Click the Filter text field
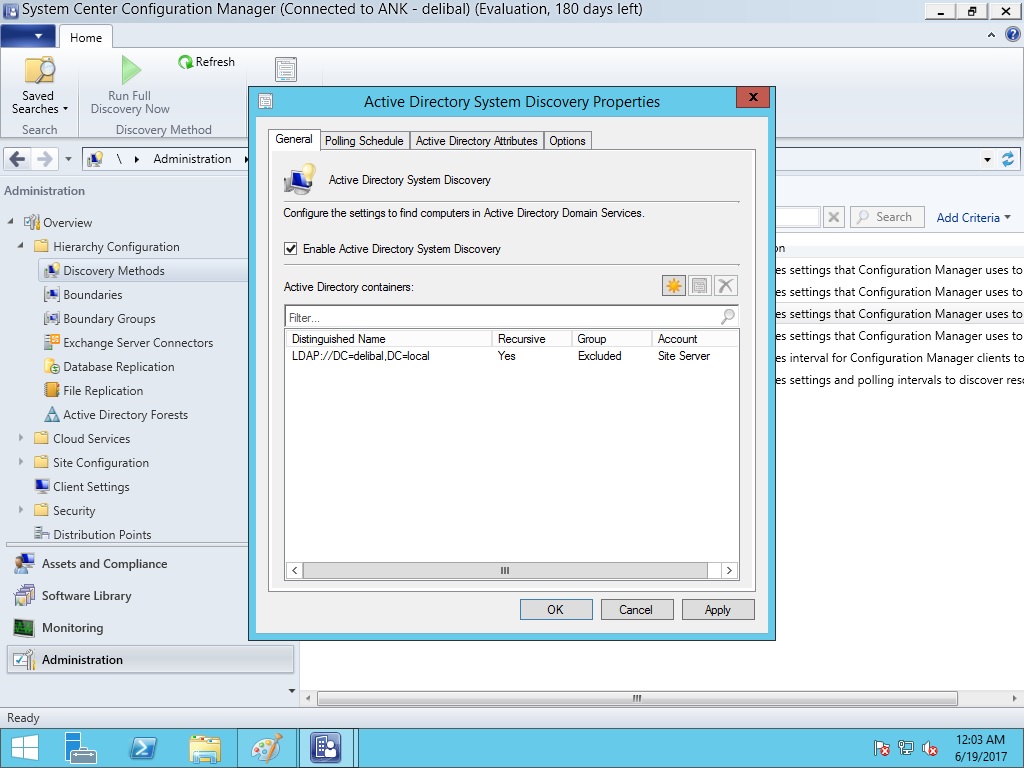This screenshot has height=768, width=1024. click(502, 317)
